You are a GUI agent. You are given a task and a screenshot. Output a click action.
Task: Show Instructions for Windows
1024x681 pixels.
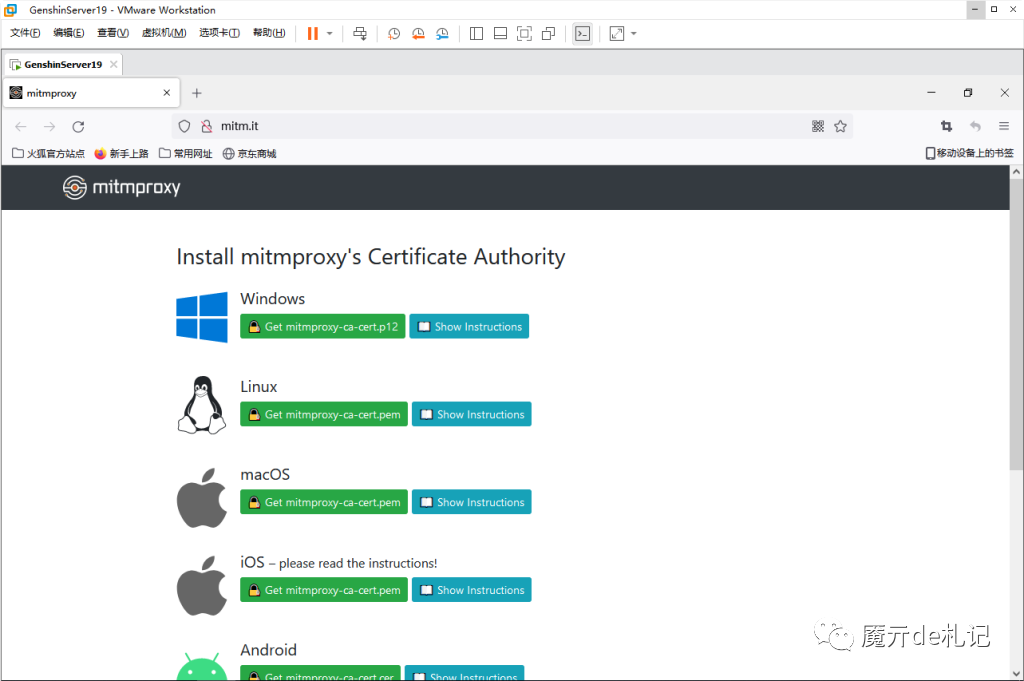[469, 326]
